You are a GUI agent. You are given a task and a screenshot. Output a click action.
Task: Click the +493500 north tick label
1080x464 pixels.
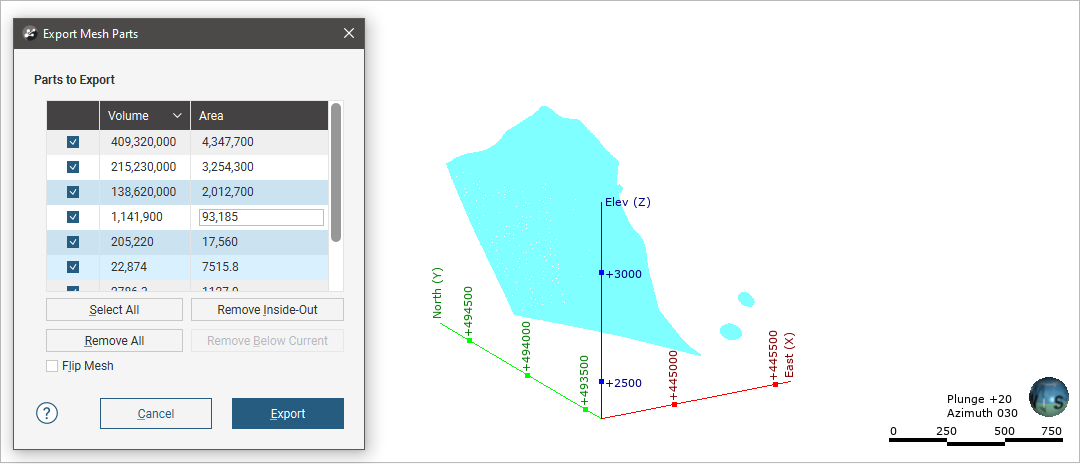point(584,380)
